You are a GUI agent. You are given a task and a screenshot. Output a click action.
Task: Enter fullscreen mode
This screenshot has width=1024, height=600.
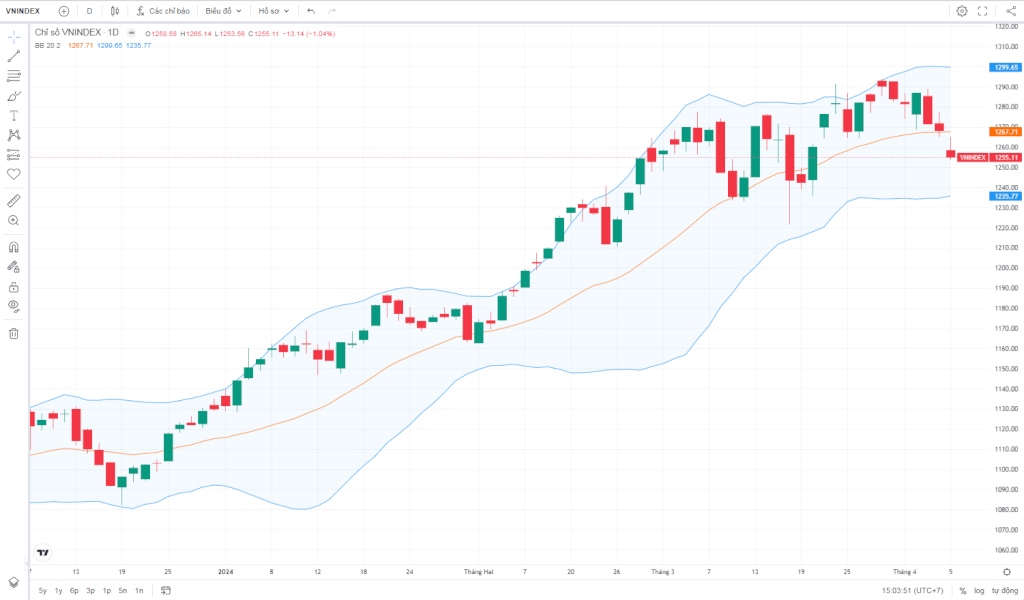tap(982, 11)
